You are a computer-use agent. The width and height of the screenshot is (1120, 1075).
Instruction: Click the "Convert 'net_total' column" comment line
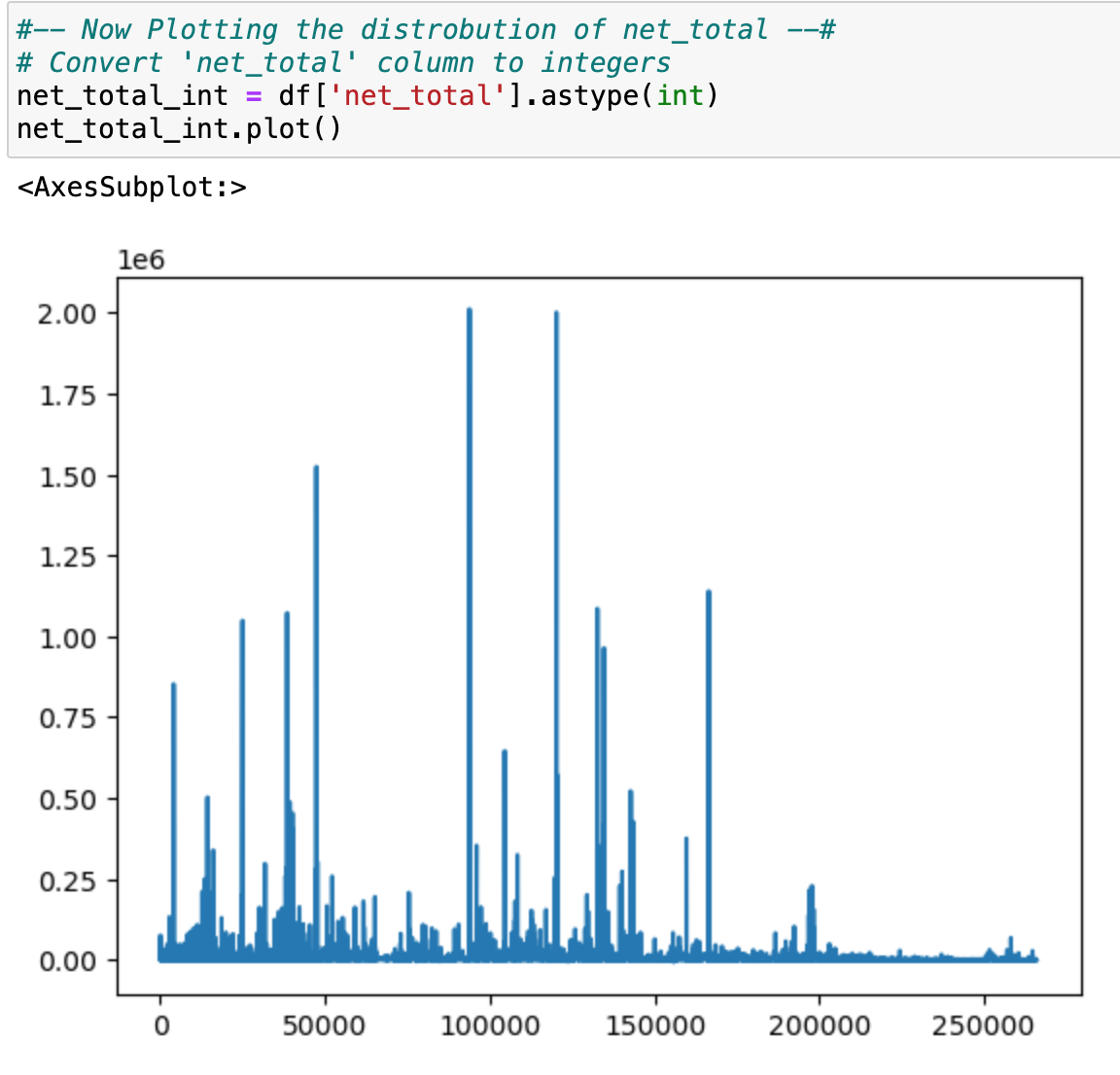[x=343, y=62]
